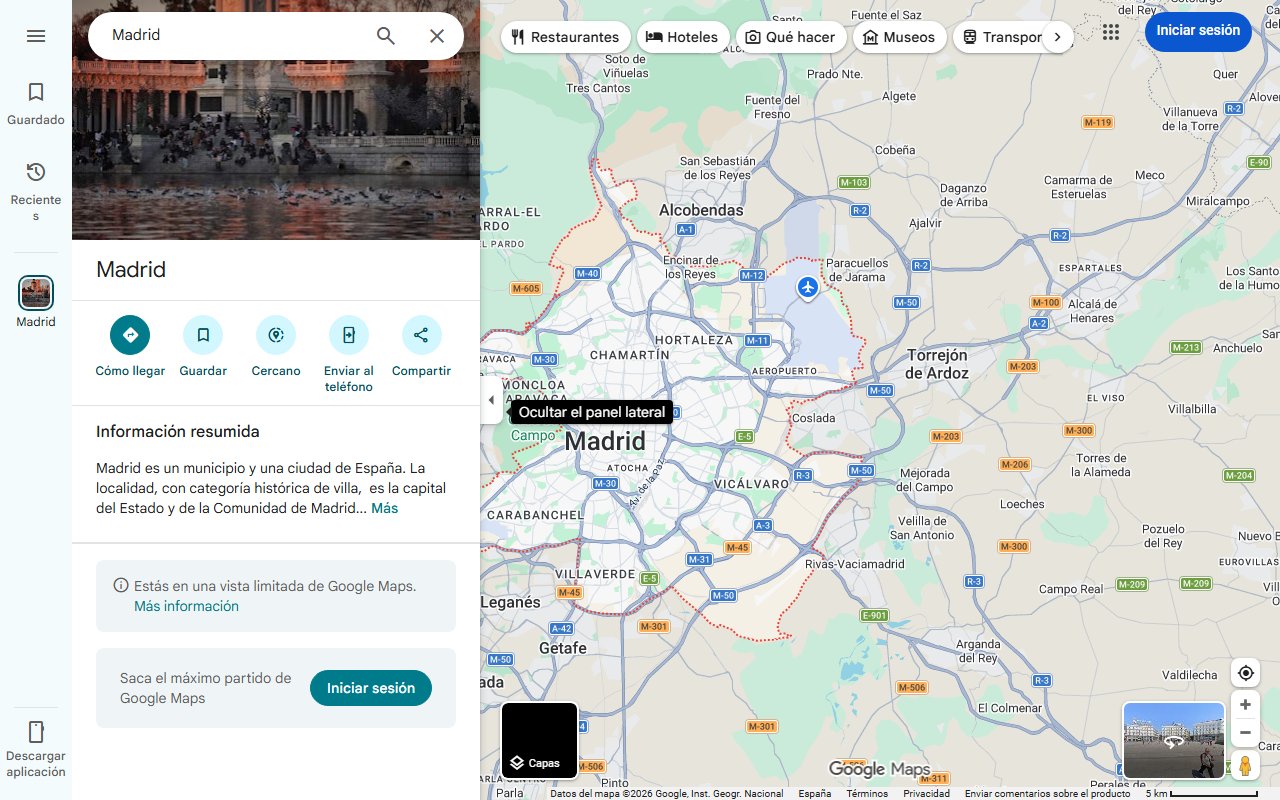Open the Más información link
The height and width of the screenshot is (800, 1280).
coord(186,606)
